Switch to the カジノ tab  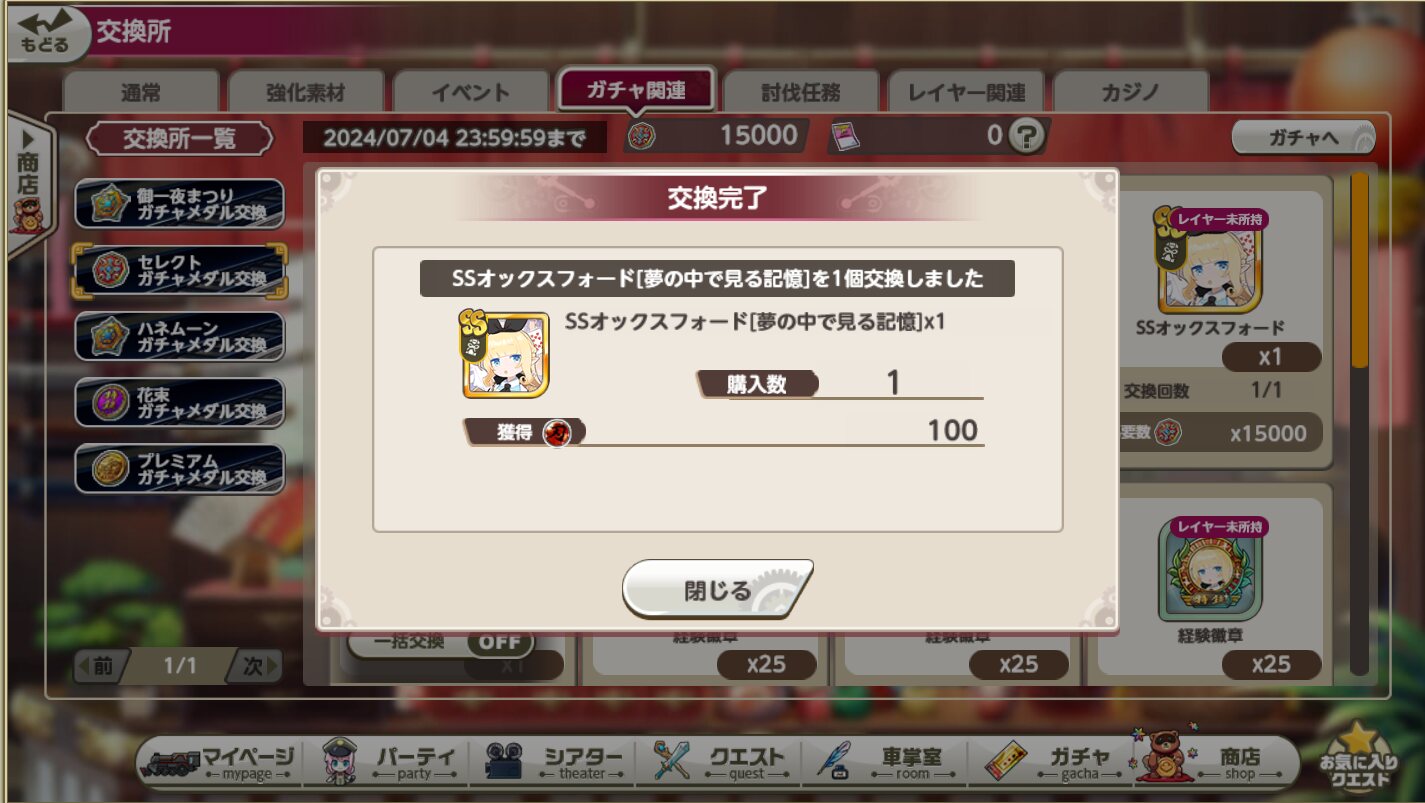tap(1131, 93)
